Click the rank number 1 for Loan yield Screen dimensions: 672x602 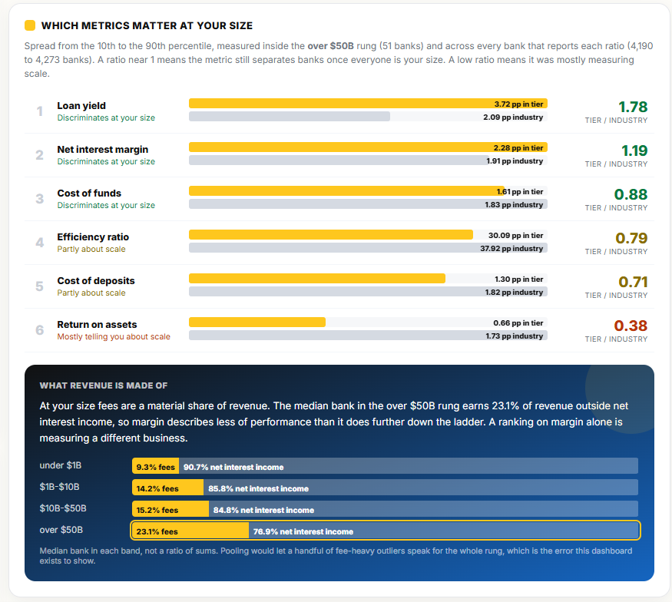click(39, 111)
